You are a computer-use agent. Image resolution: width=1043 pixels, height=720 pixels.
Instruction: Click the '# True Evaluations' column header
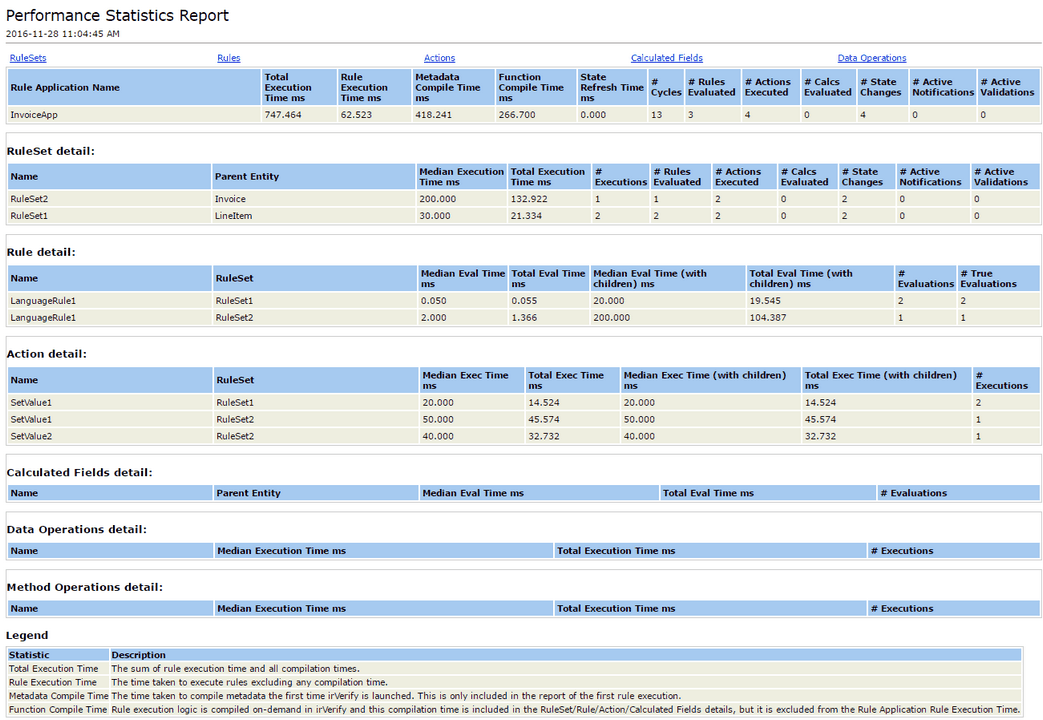pyautogui.click(x=988, y=278)
